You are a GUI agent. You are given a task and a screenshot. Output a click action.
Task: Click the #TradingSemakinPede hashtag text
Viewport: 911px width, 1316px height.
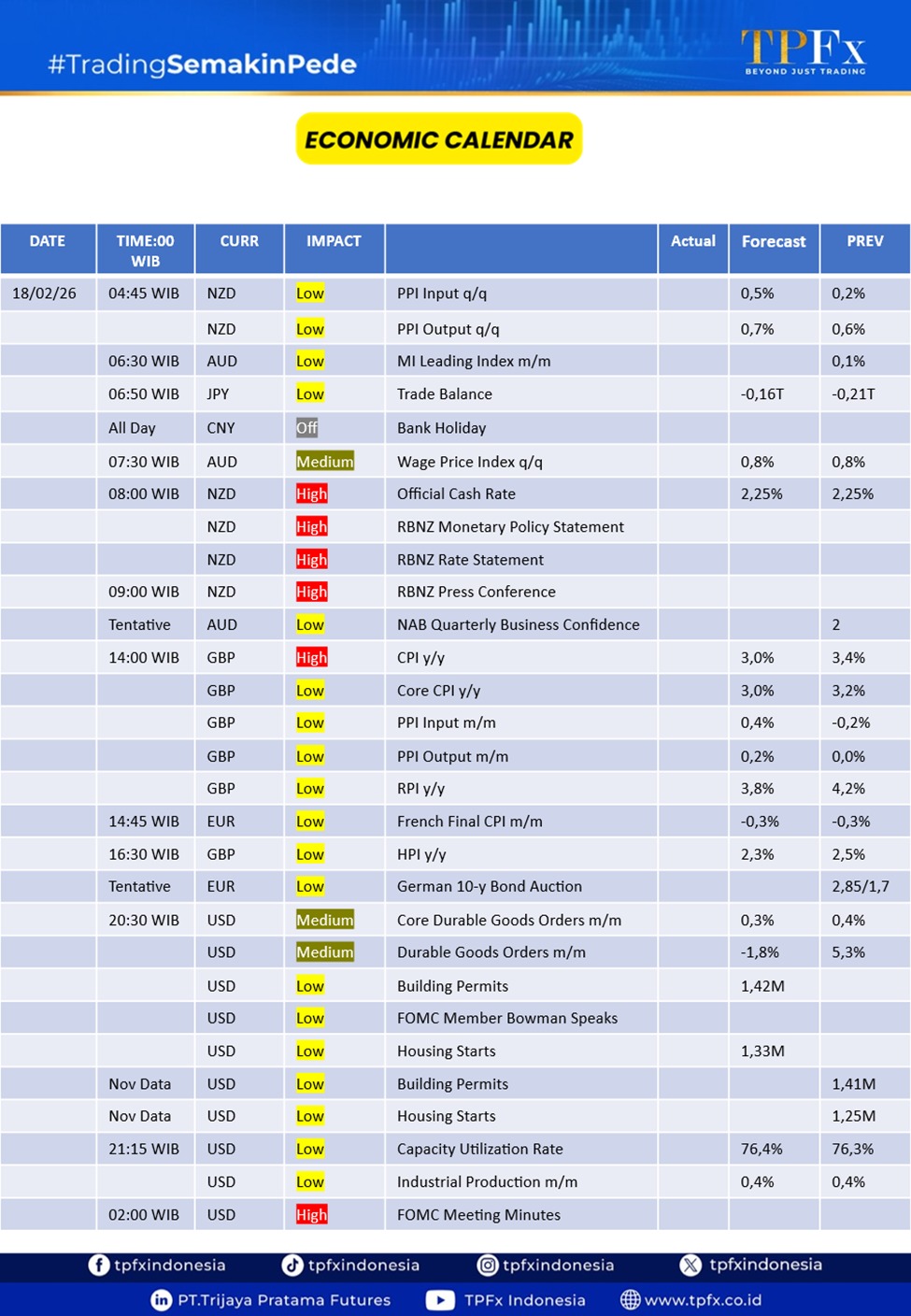[x=202, y=64]
